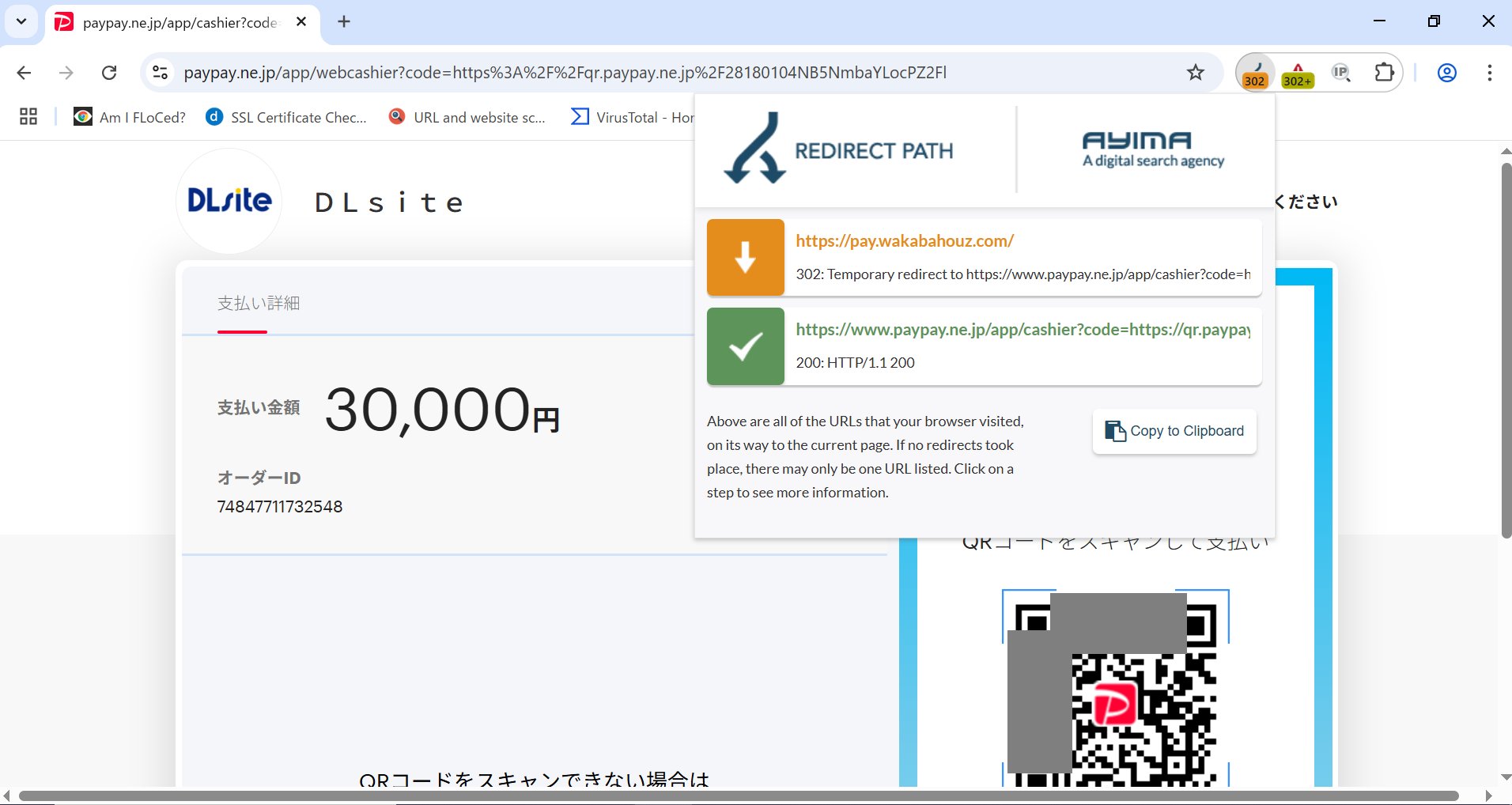Click the order ID 74847711732548
This screenshot has height=805, width=1512.
(x=280, y=507)
